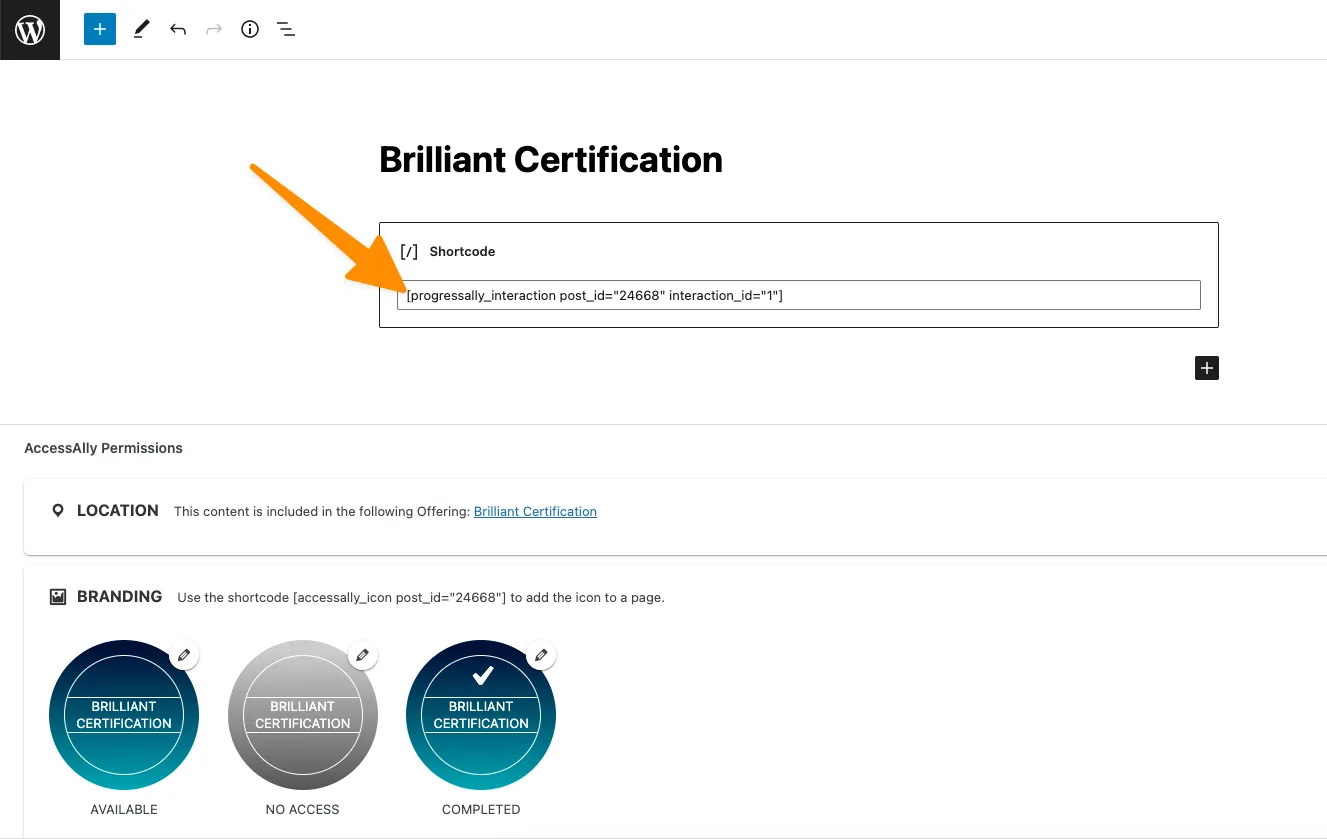Click the Undo arrow icon
The width and height of the screenshot is (1327, 839).
pyautogui.click(x=178, y=30)
